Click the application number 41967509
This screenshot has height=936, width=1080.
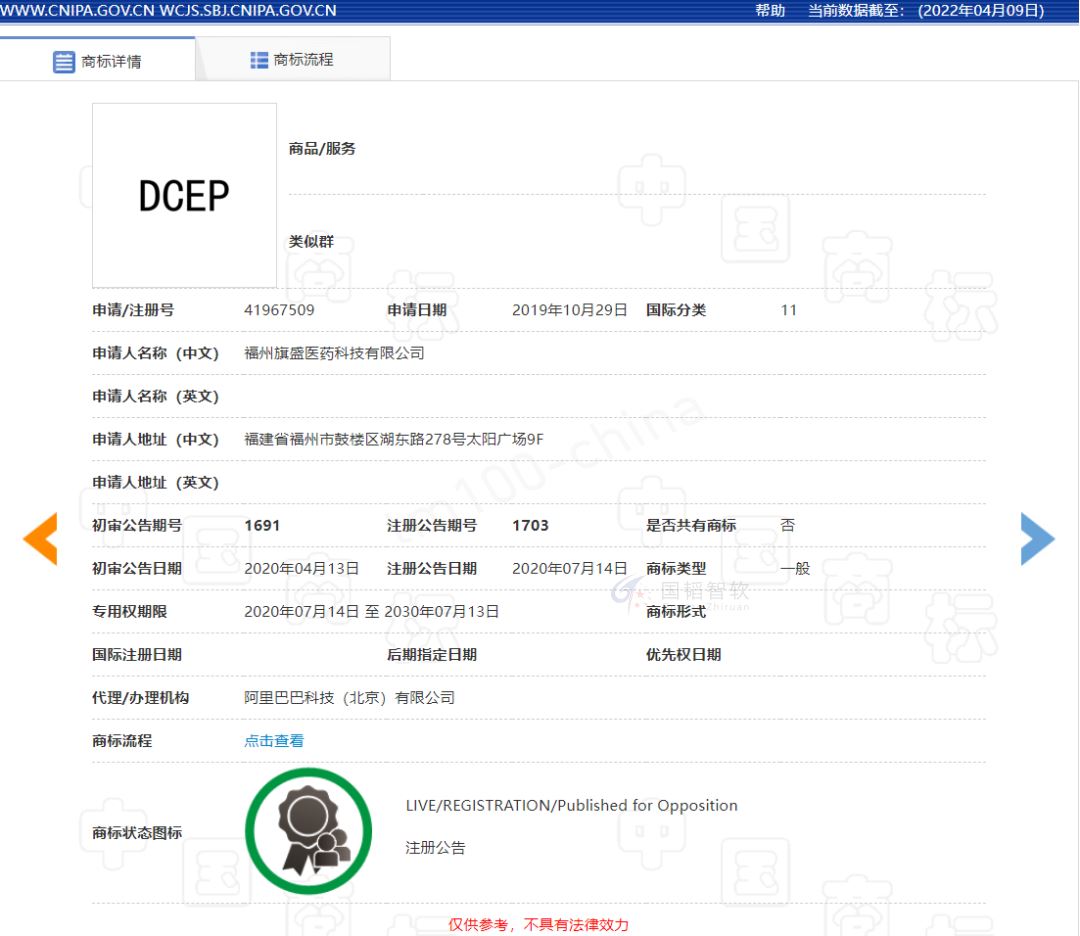click(279, 310)
